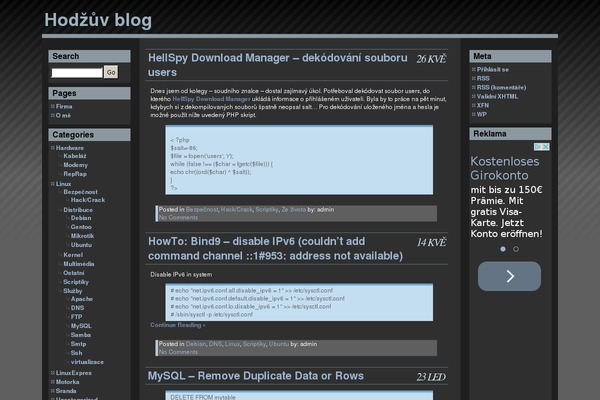Screen dimensions: 600x400
Task: Click the Přihlásit se login link
Action: pos(493,70)
